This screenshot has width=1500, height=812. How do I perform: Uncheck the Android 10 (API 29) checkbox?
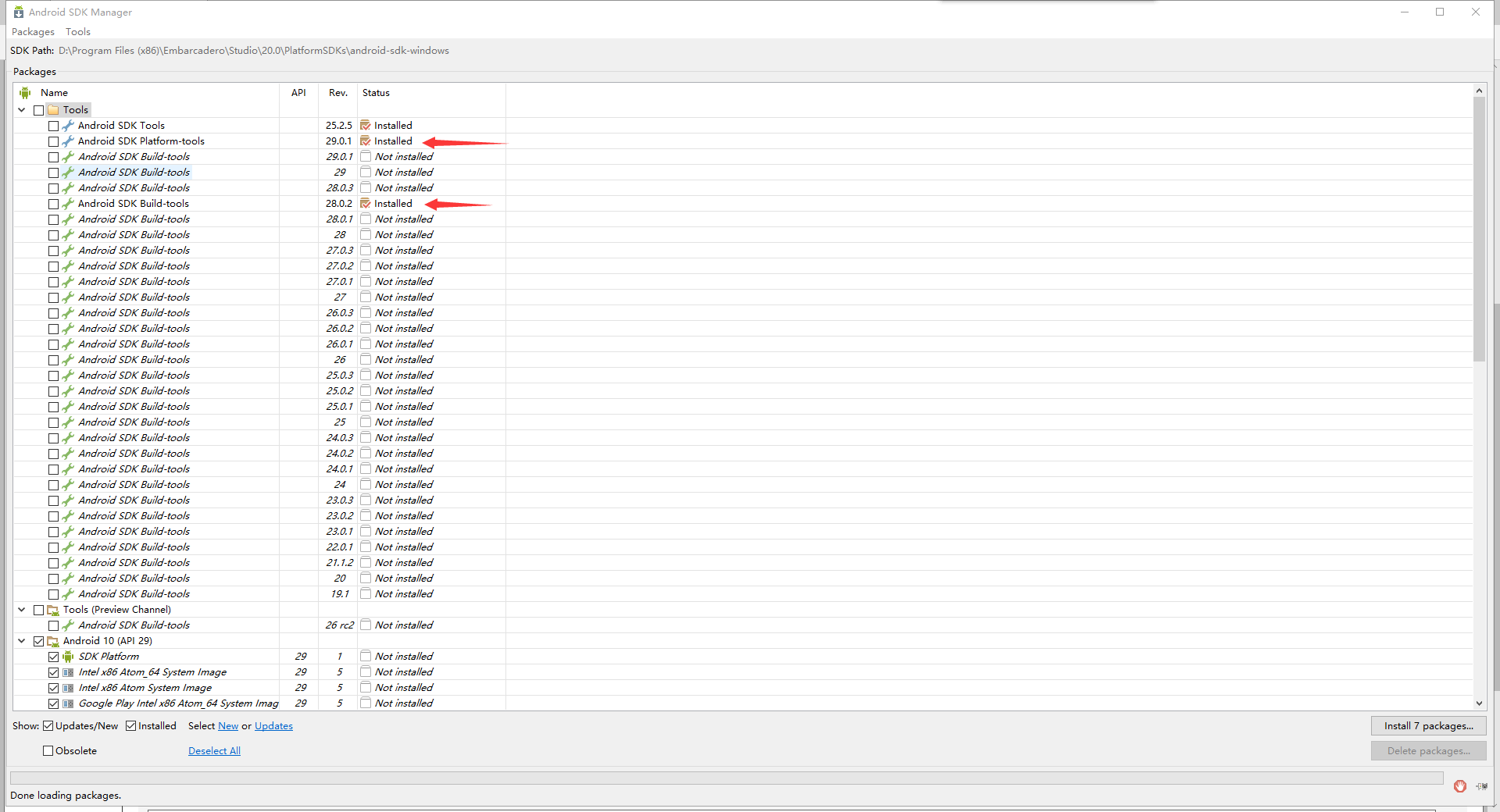38,641
